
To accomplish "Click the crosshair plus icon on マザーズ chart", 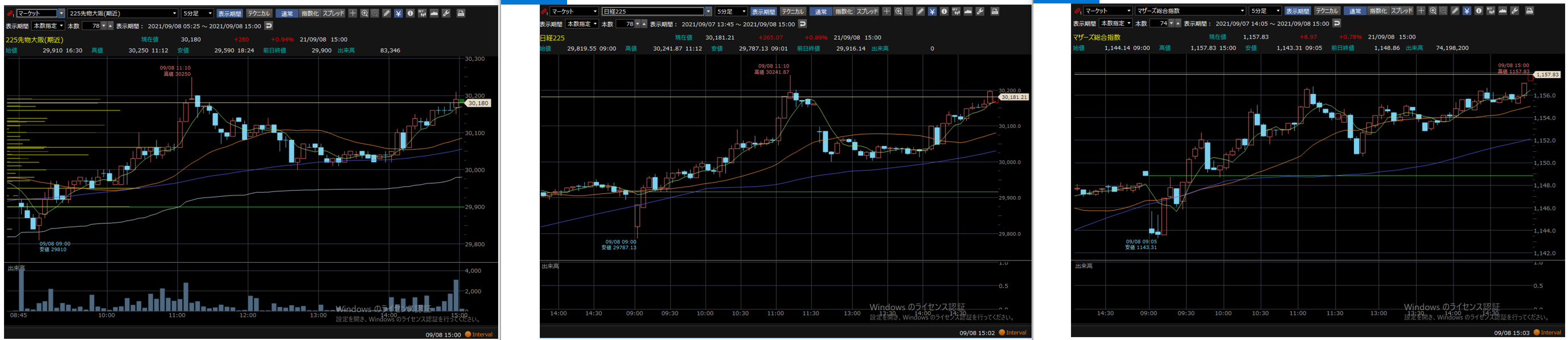I will point(1421,11).
